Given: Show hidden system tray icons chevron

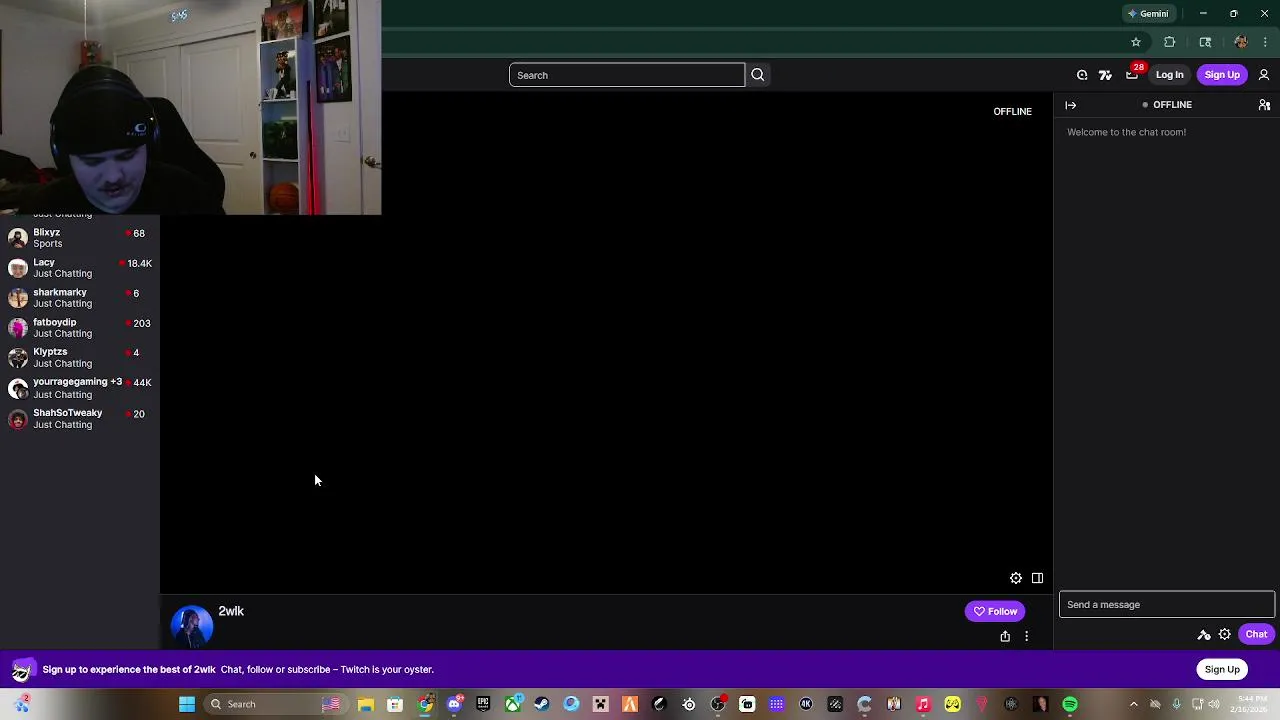Looking at the screenshot, I should tap(1133, 704).
